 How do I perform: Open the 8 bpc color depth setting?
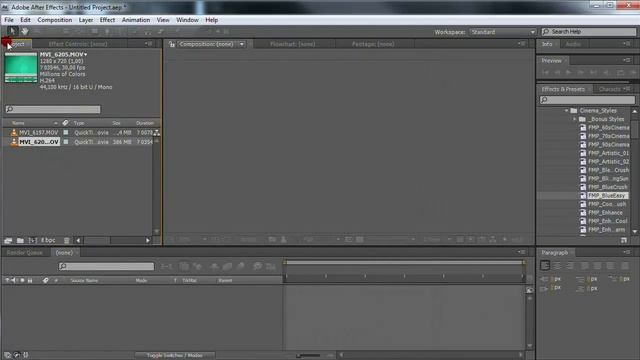click(48, 240)
